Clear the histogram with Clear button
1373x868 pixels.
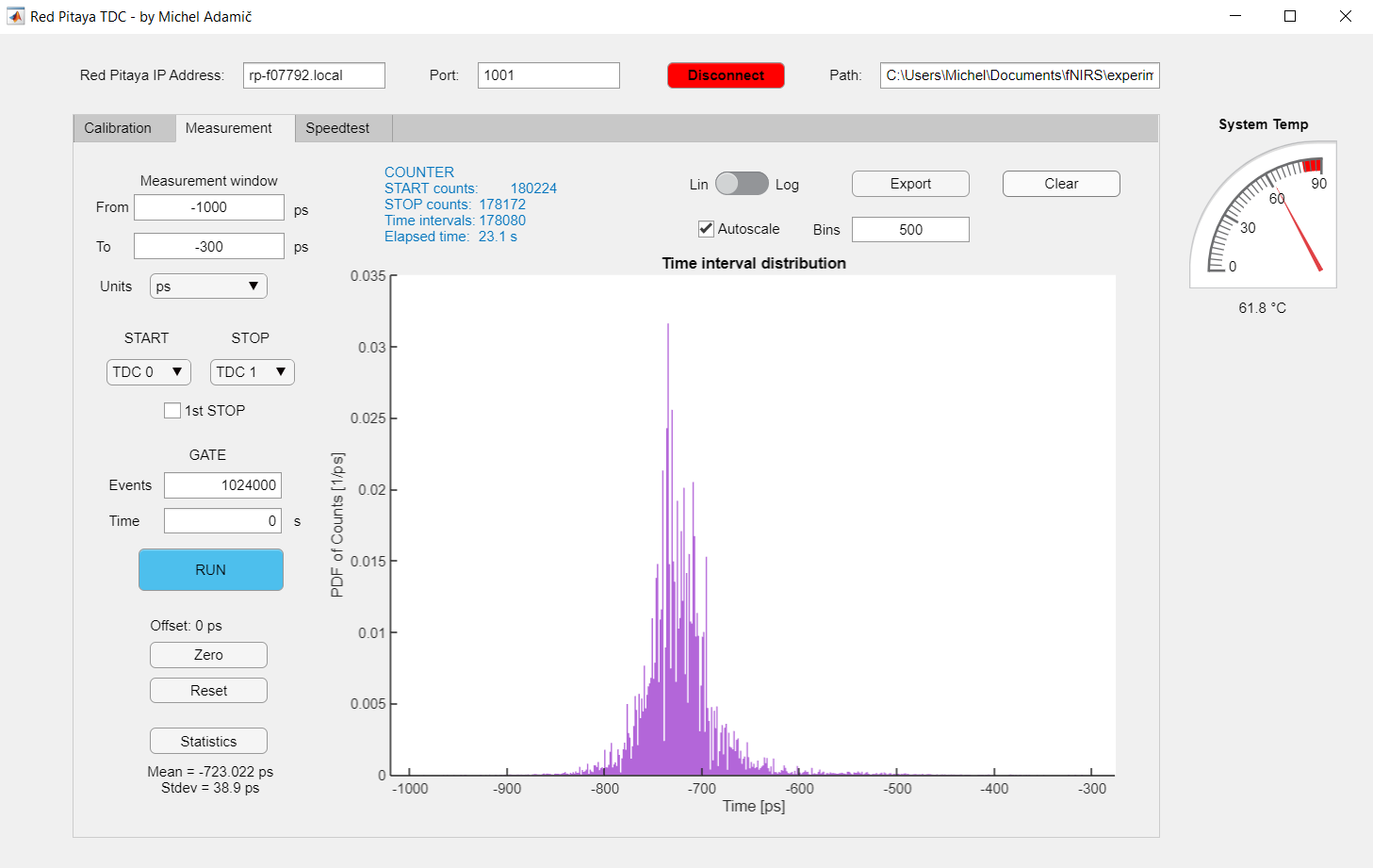pos(1061,184)
